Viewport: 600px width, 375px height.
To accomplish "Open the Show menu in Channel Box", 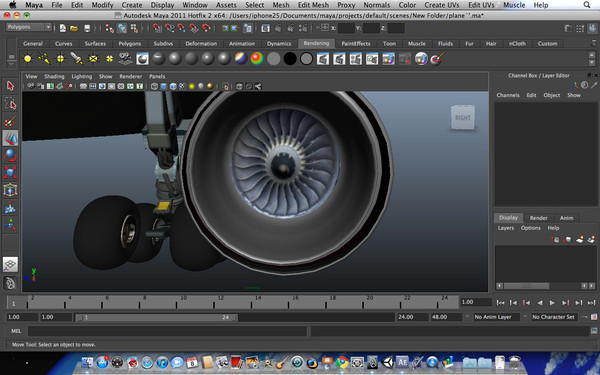I will [574, 95].
